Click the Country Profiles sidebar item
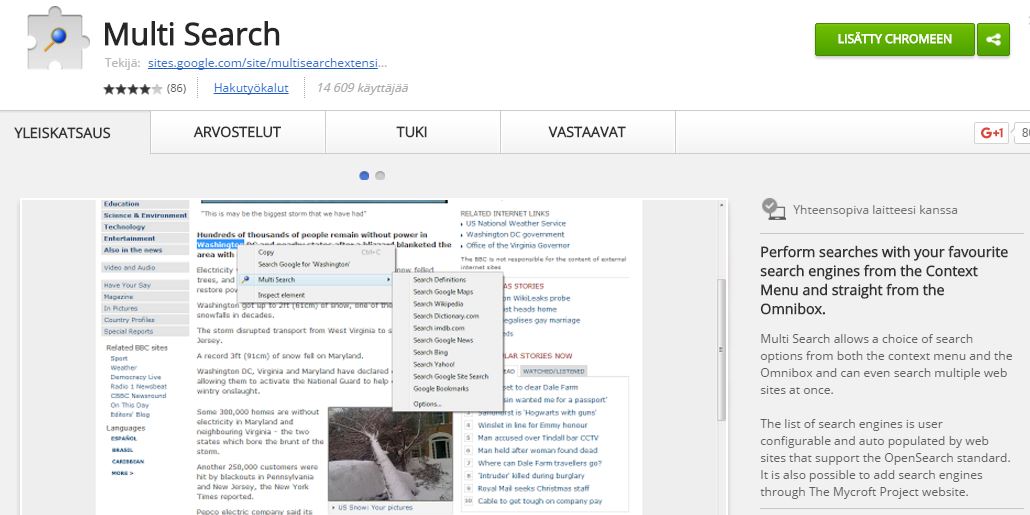Screen dimensions: 1030x515 (x=145, y=320)
